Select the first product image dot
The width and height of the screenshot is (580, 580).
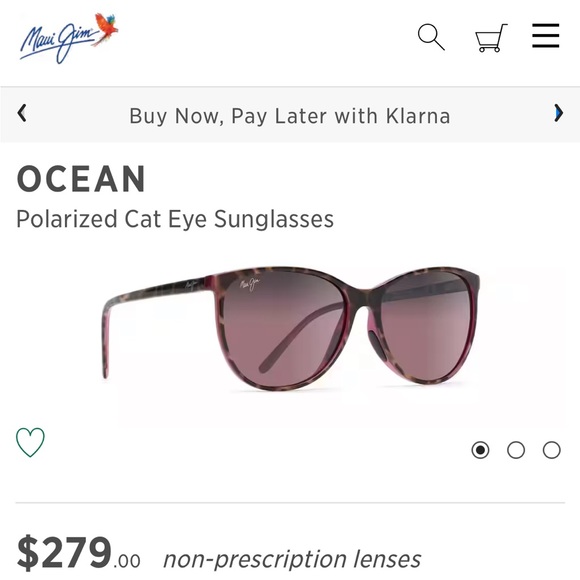point(480,450)
